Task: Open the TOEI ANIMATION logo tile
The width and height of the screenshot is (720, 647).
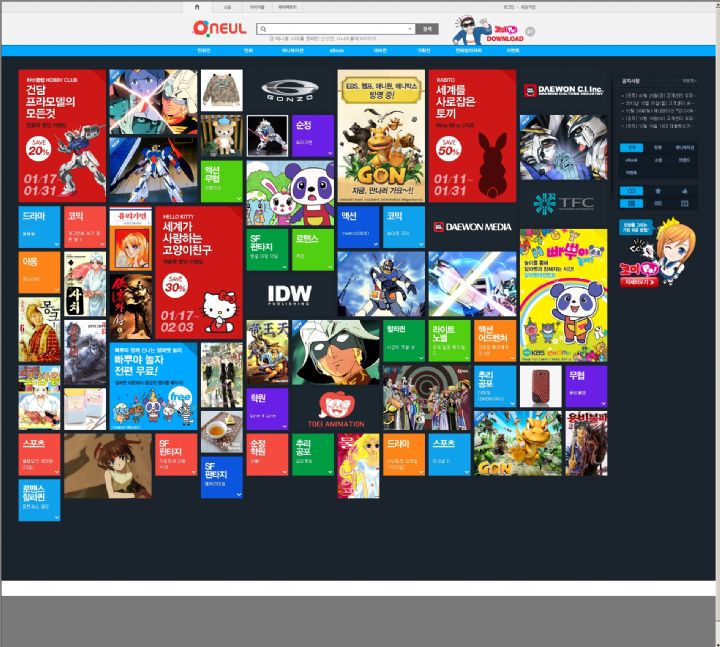Action: click(336, 409)
